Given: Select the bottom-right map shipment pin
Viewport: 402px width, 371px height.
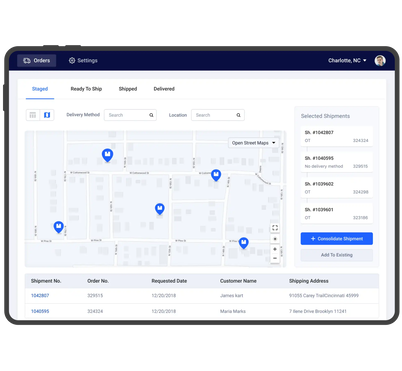Looking at the screenshot, I should pos(244,243).
